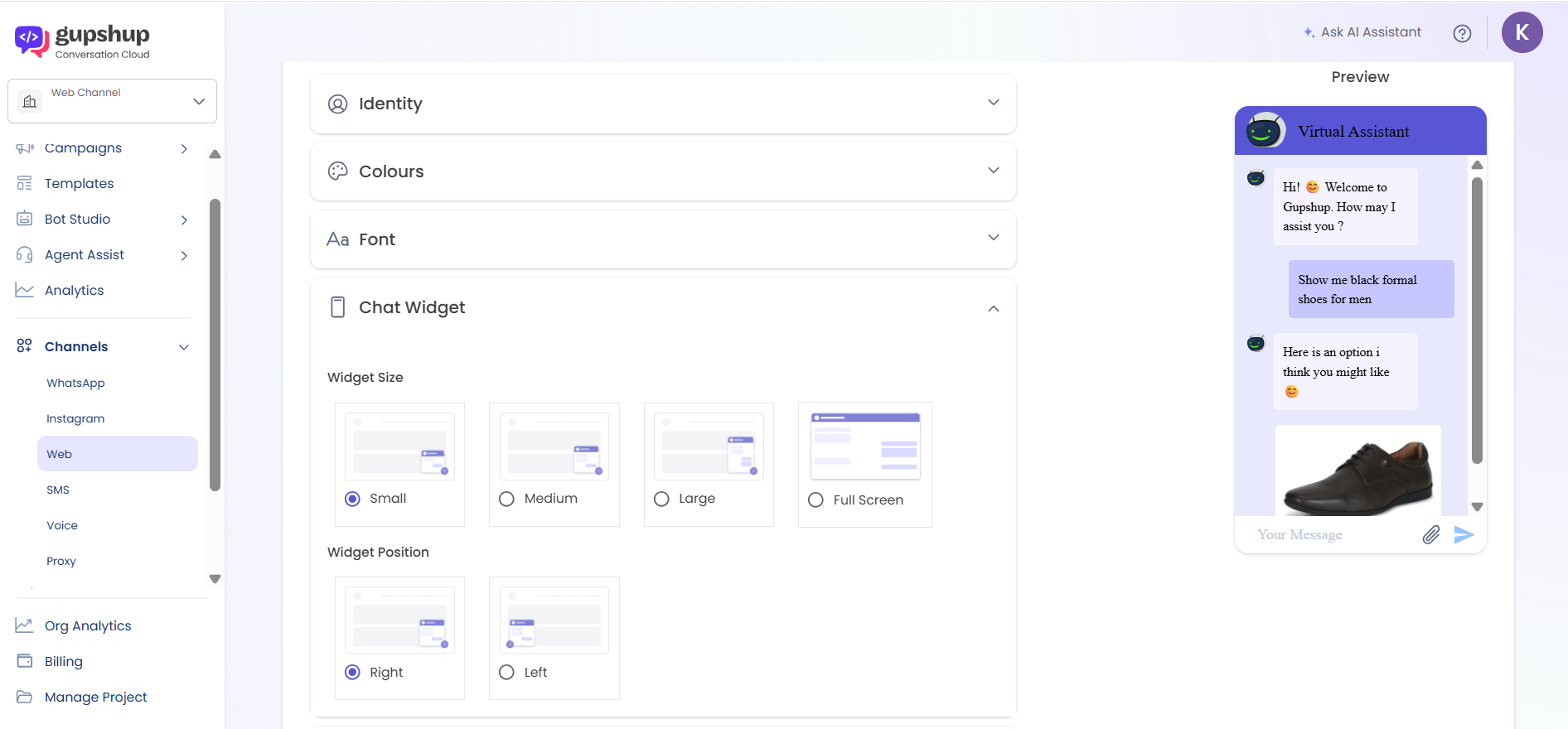Click the attachment paperclip icon in preview
1568x729 pixels.
coord(1431,534)
